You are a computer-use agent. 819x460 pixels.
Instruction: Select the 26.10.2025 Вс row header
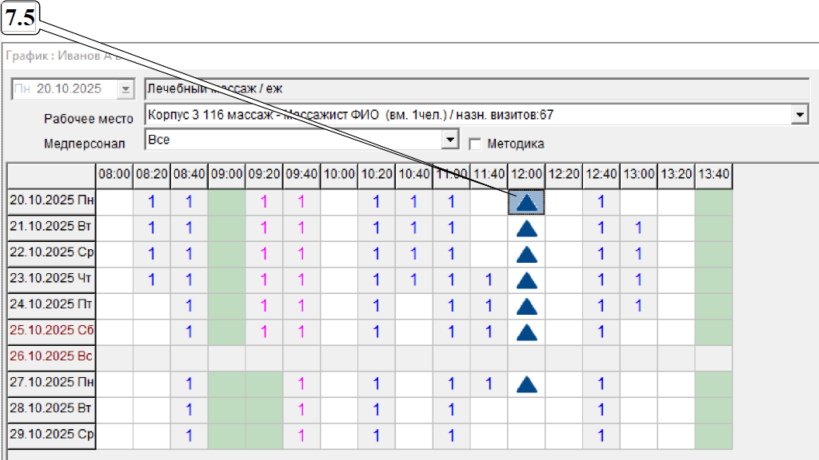(x=51, y=357)
